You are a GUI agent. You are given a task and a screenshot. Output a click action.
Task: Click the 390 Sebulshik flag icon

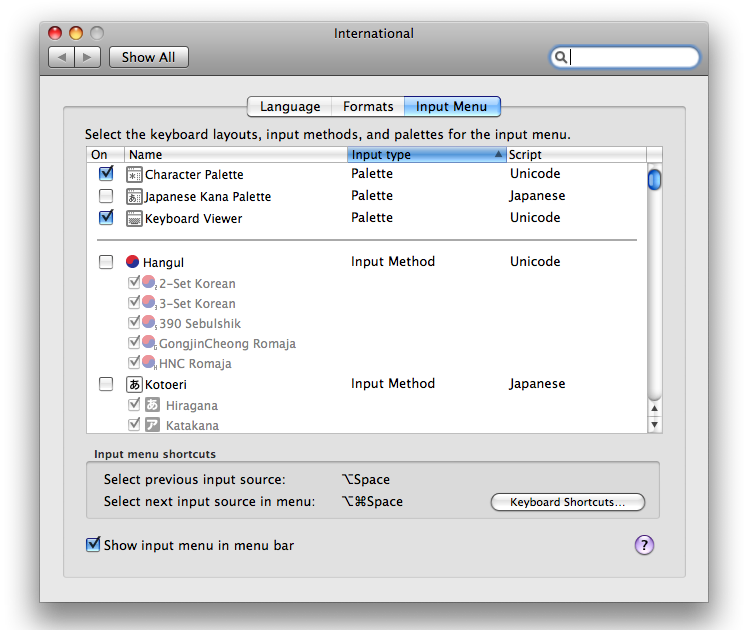pos(149,322)
